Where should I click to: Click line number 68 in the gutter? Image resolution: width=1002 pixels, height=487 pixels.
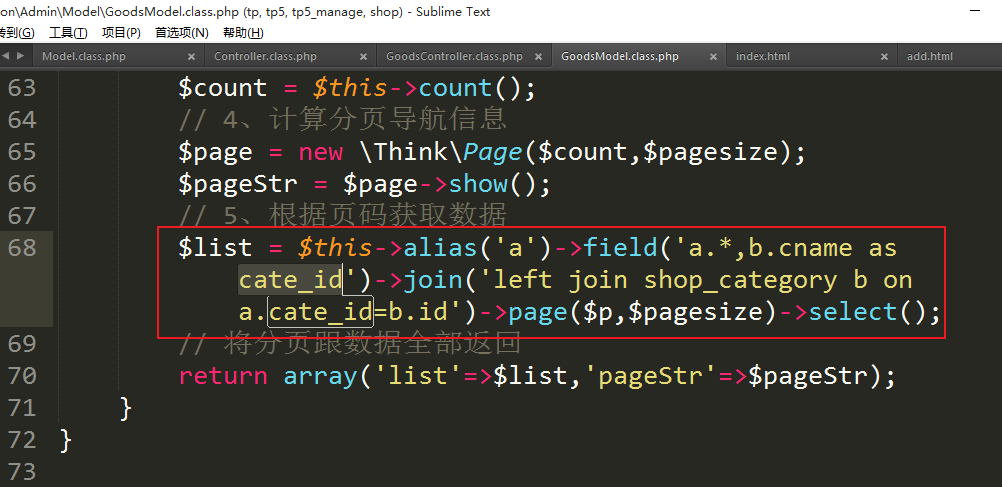pyautogui.click(x=22, y=248)
